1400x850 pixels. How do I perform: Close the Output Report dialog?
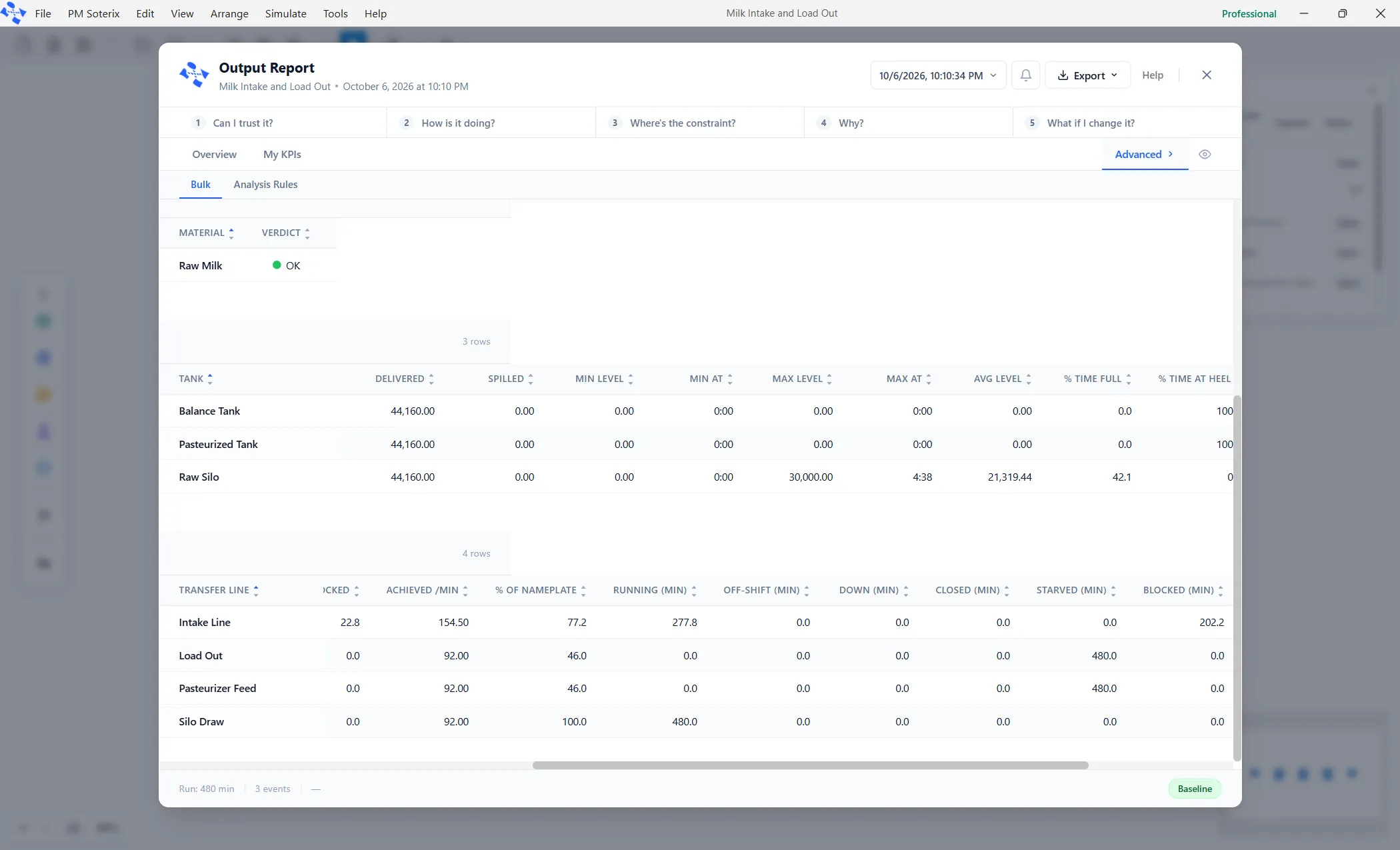[1207, 75]
